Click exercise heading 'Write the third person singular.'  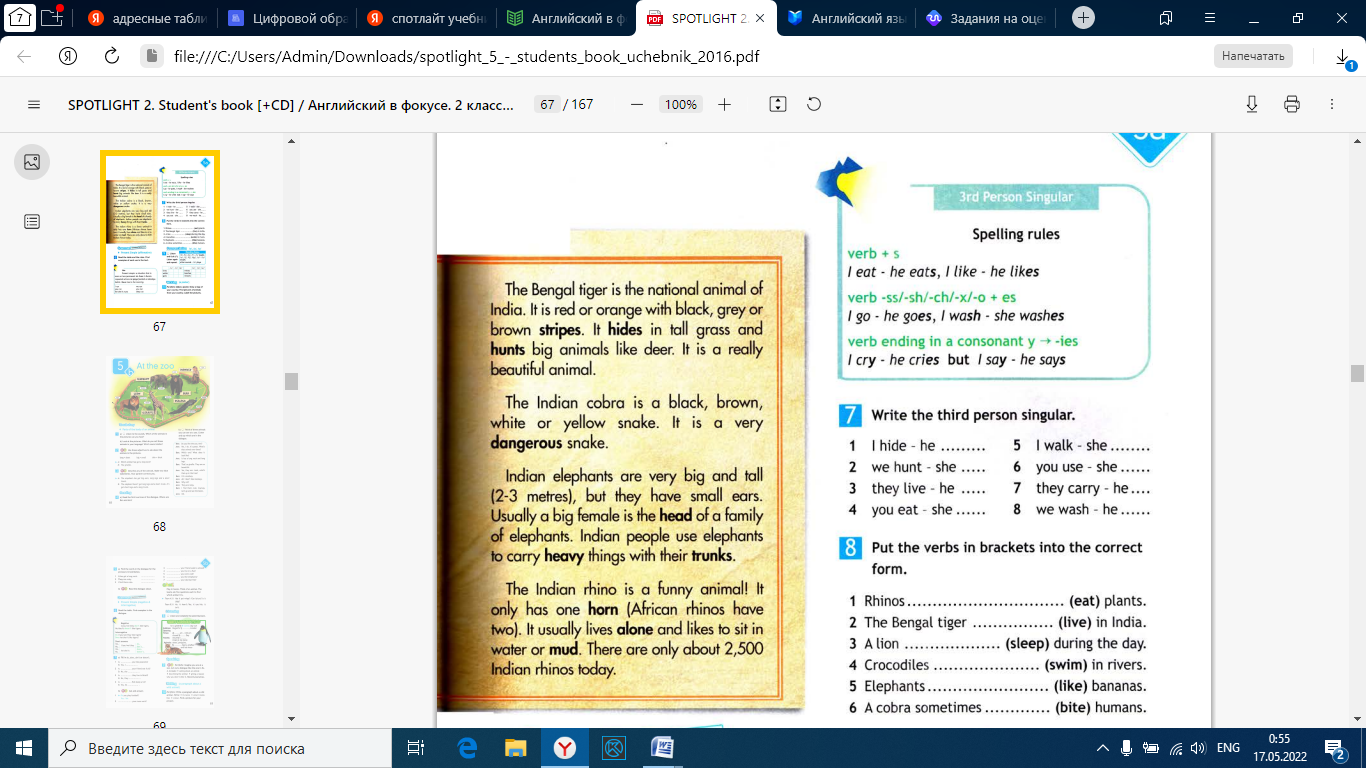(973, 415)
